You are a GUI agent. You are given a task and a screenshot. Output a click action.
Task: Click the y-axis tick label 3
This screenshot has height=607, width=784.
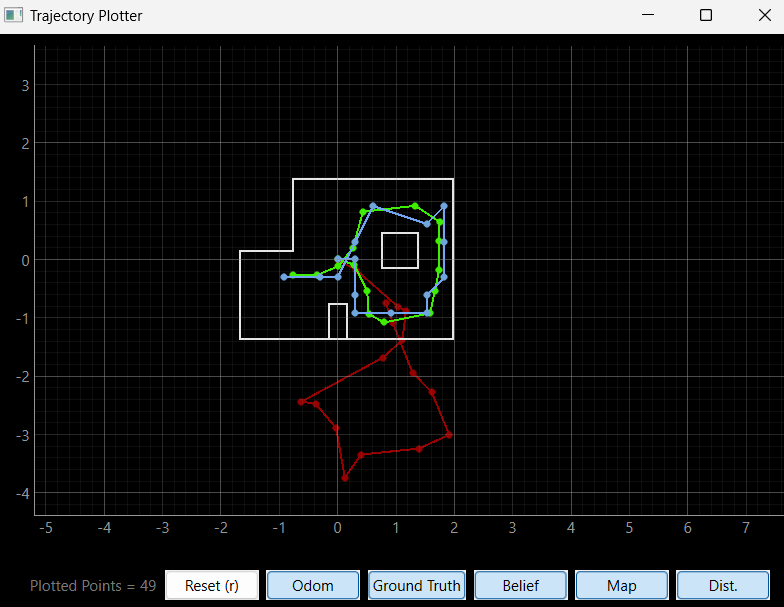point(27,85)
